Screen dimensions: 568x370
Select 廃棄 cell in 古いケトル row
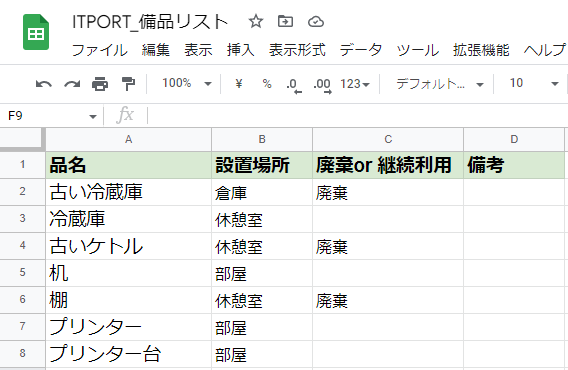[388, 246]
